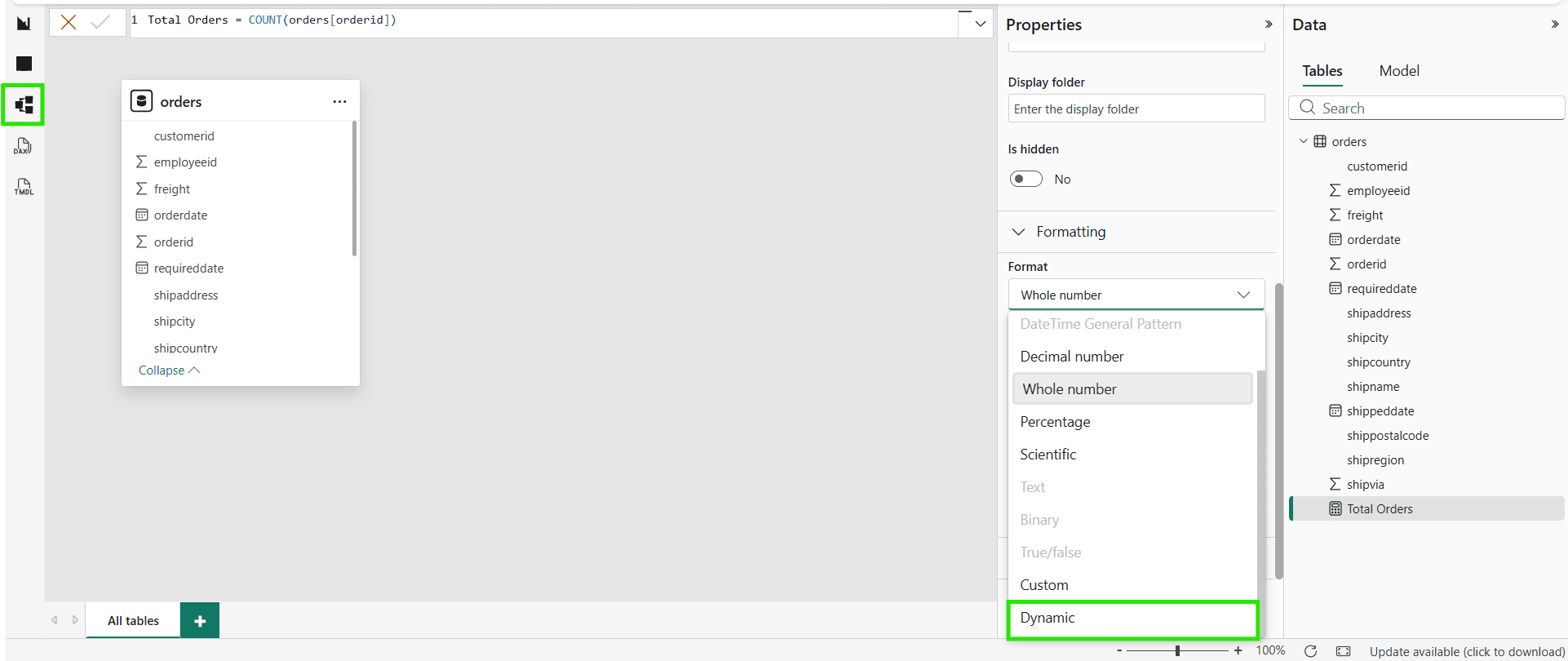Select employeeid in orders card
Screen dimensions: 1568x661
[x=185, y=162]
